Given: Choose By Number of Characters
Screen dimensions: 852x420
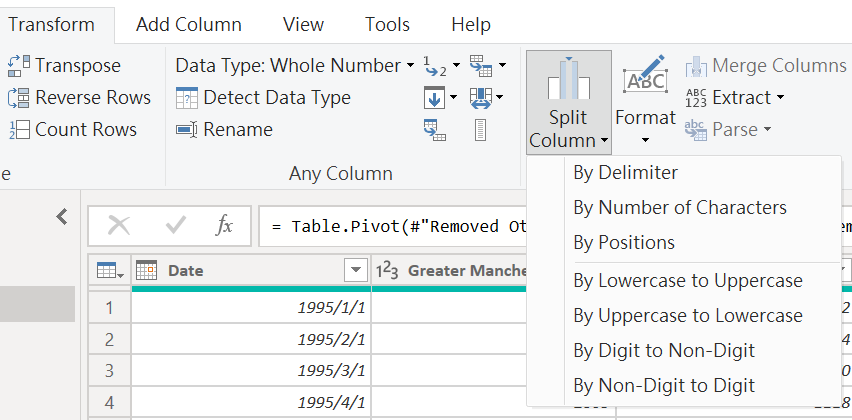Looking at the screenshot, I should pyautogui.click(x=684, y=208).
